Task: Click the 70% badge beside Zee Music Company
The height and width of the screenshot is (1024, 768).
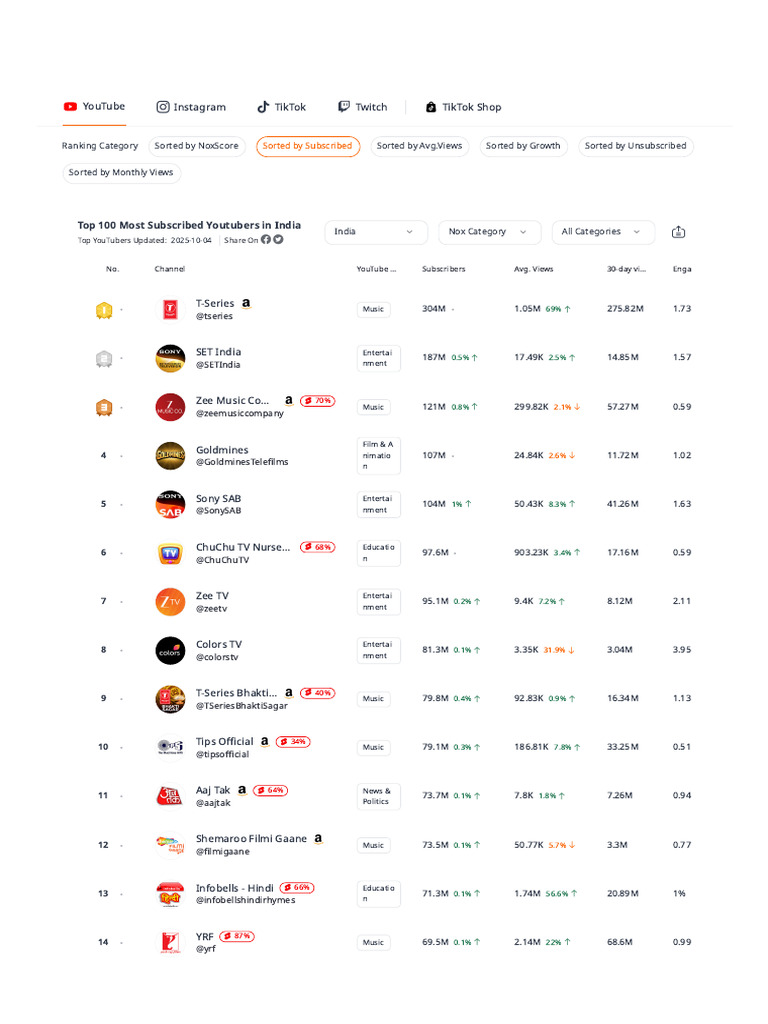Action: (318, 401)
